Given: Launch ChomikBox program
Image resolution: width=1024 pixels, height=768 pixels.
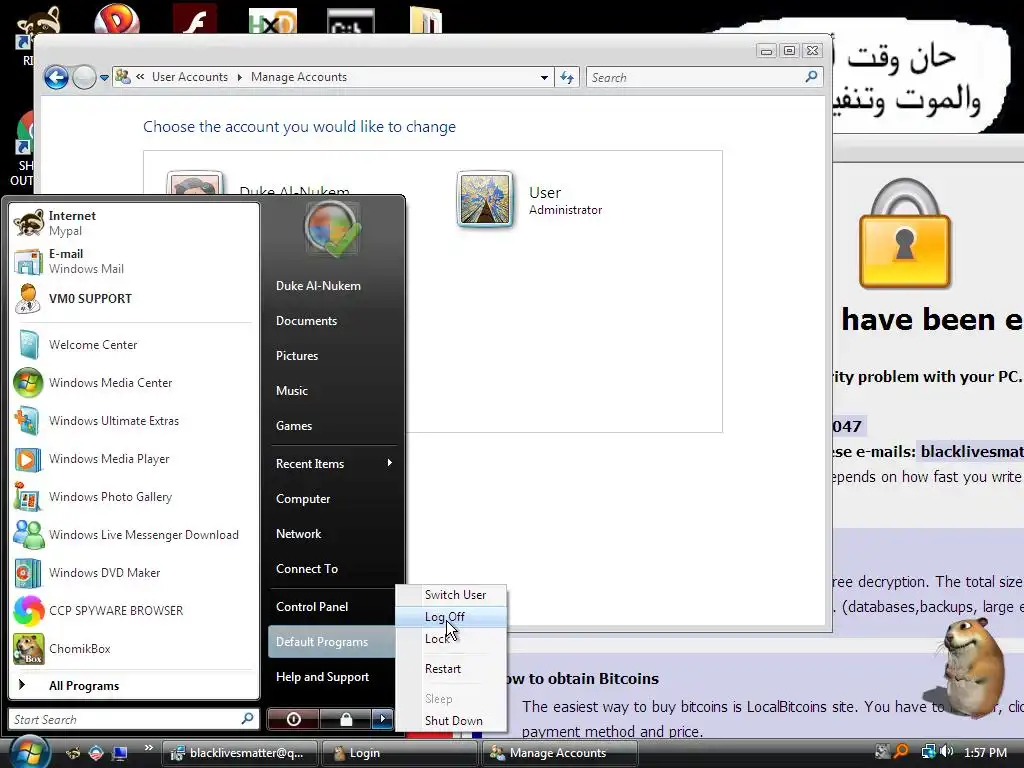Looking at the screenshot, I should (x=134, y=648).
